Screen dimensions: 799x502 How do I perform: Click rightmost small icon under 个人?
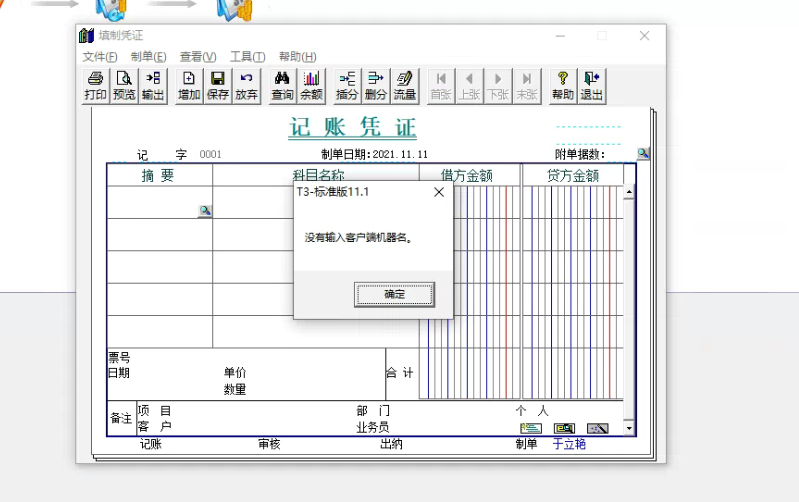pos(597,428)
